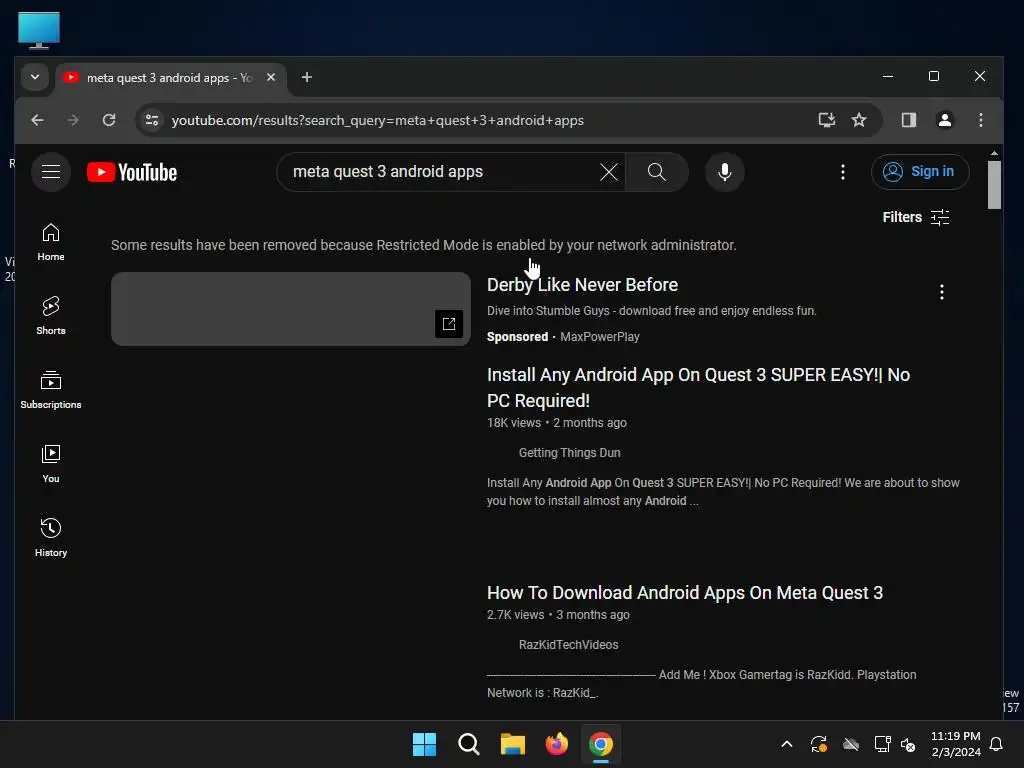Screen dimensions: 1024x768
Task: Clear the search box with the X icon
Action: (609, 172)
